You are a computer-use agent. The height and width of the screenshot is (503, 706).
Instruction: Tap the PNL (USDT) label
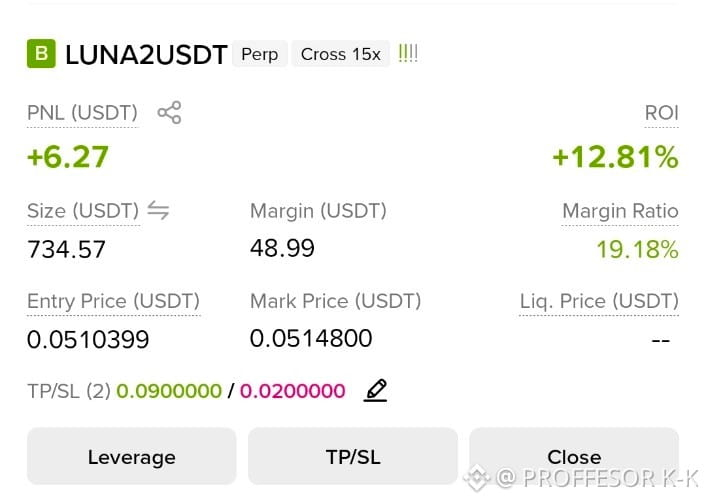(82, 113)
